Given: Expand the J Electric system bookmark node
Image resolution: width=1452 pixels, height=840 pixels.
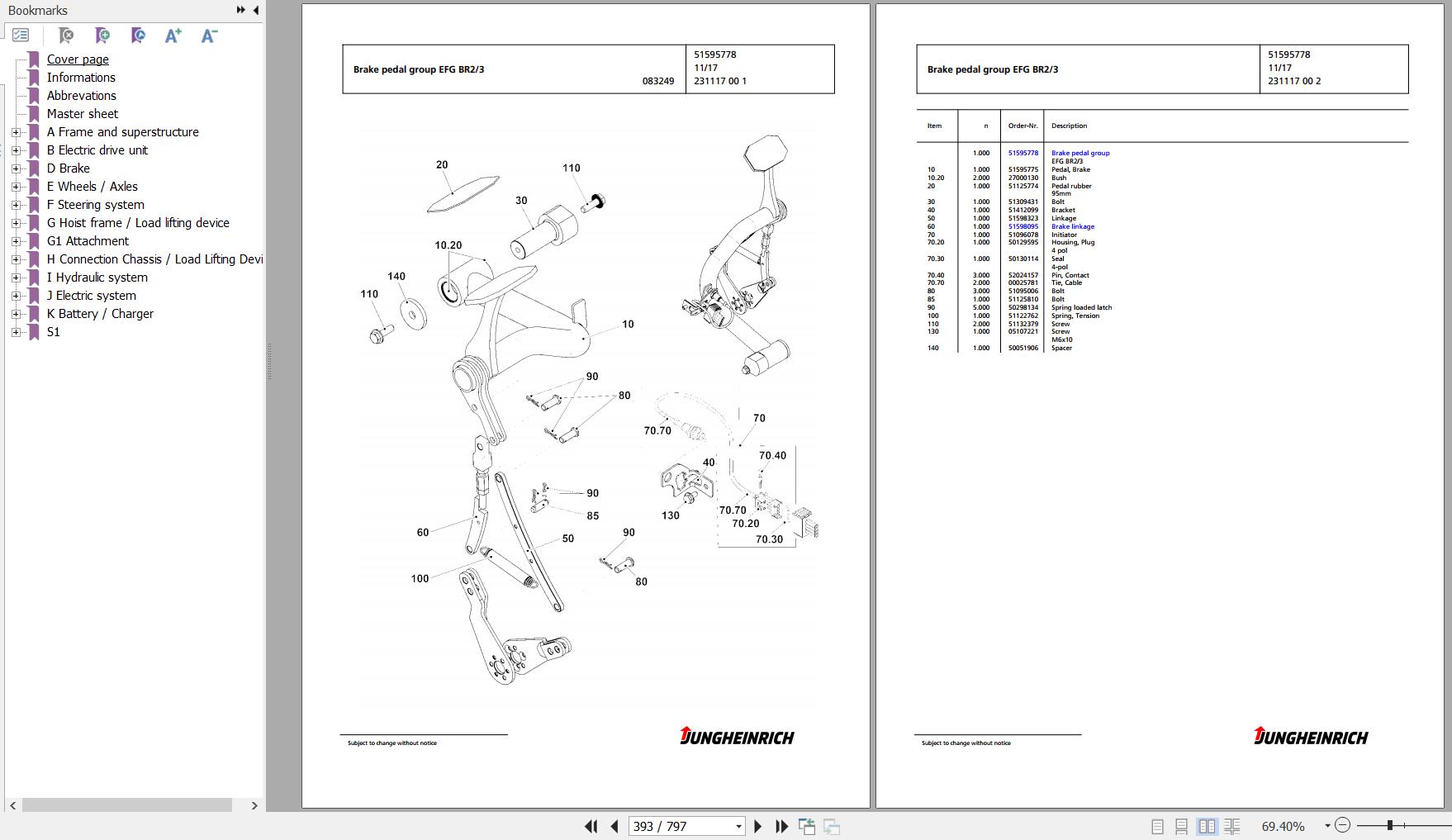Looking at the screenshot, I should coord(16,296).
